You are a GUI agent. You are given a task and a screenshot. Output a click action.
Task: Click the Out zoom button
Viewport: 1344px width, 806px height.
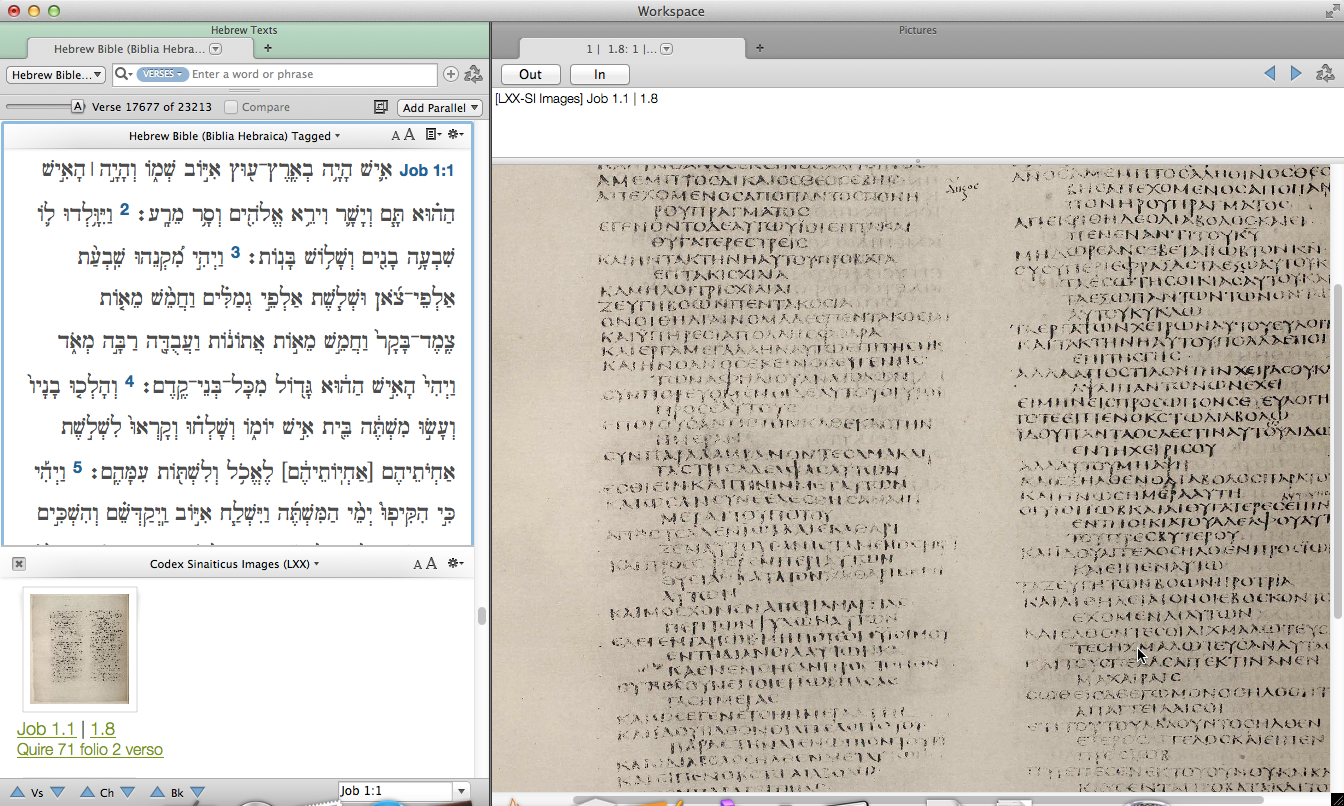click(x=530, y=74)
